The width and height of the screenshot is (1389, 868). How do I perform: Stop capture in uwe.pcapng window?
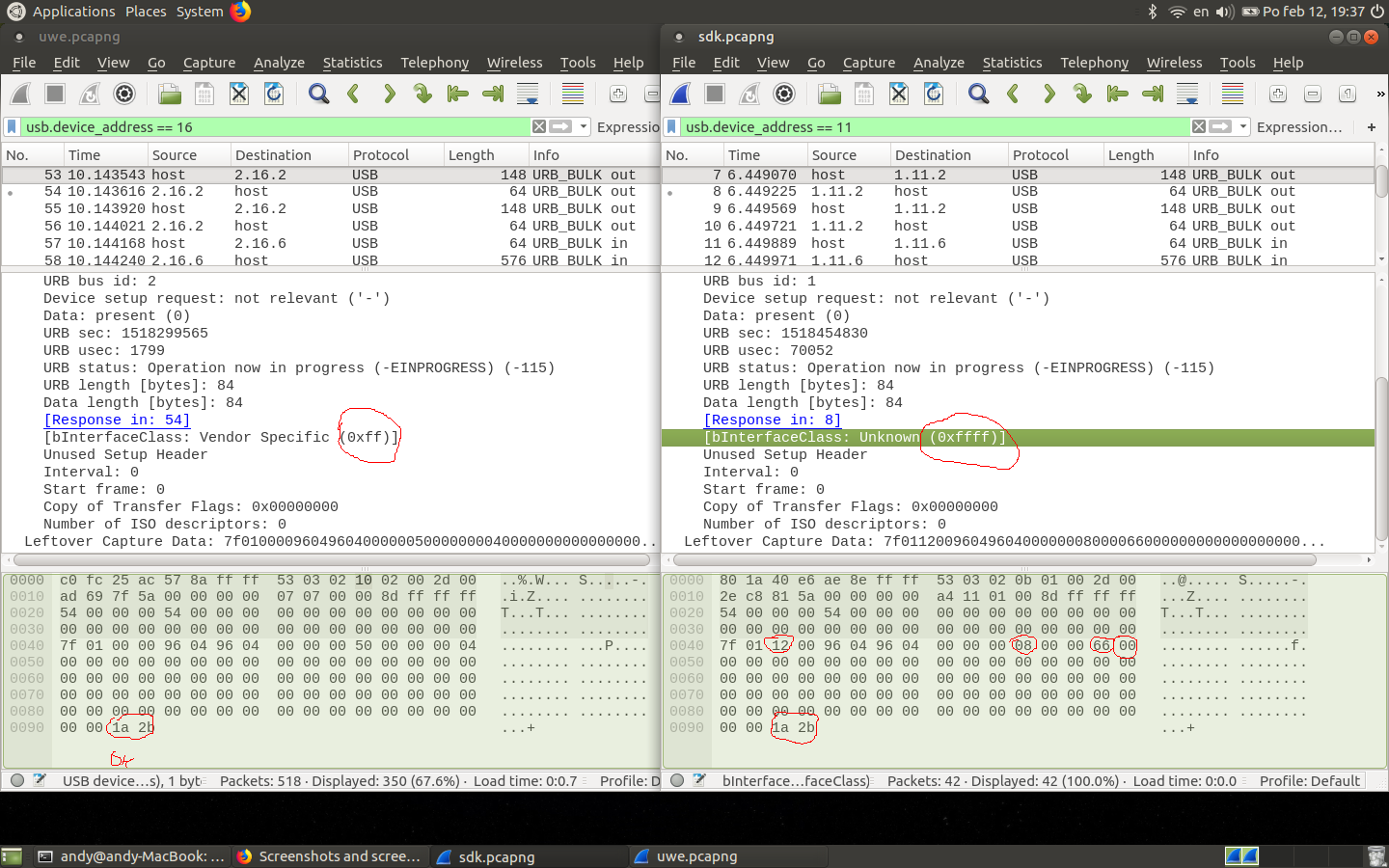coord(55,94)
